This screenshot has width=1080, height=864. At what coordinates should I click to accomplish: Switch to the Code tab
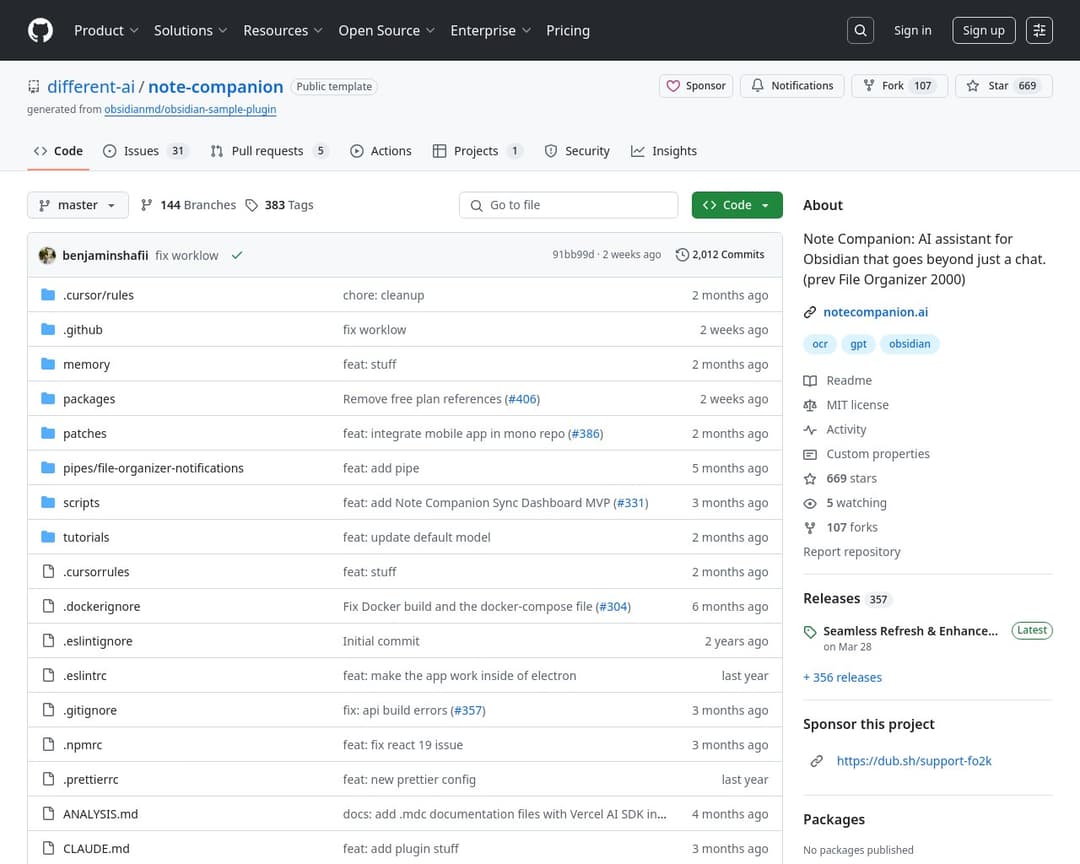tap(58, 151)
